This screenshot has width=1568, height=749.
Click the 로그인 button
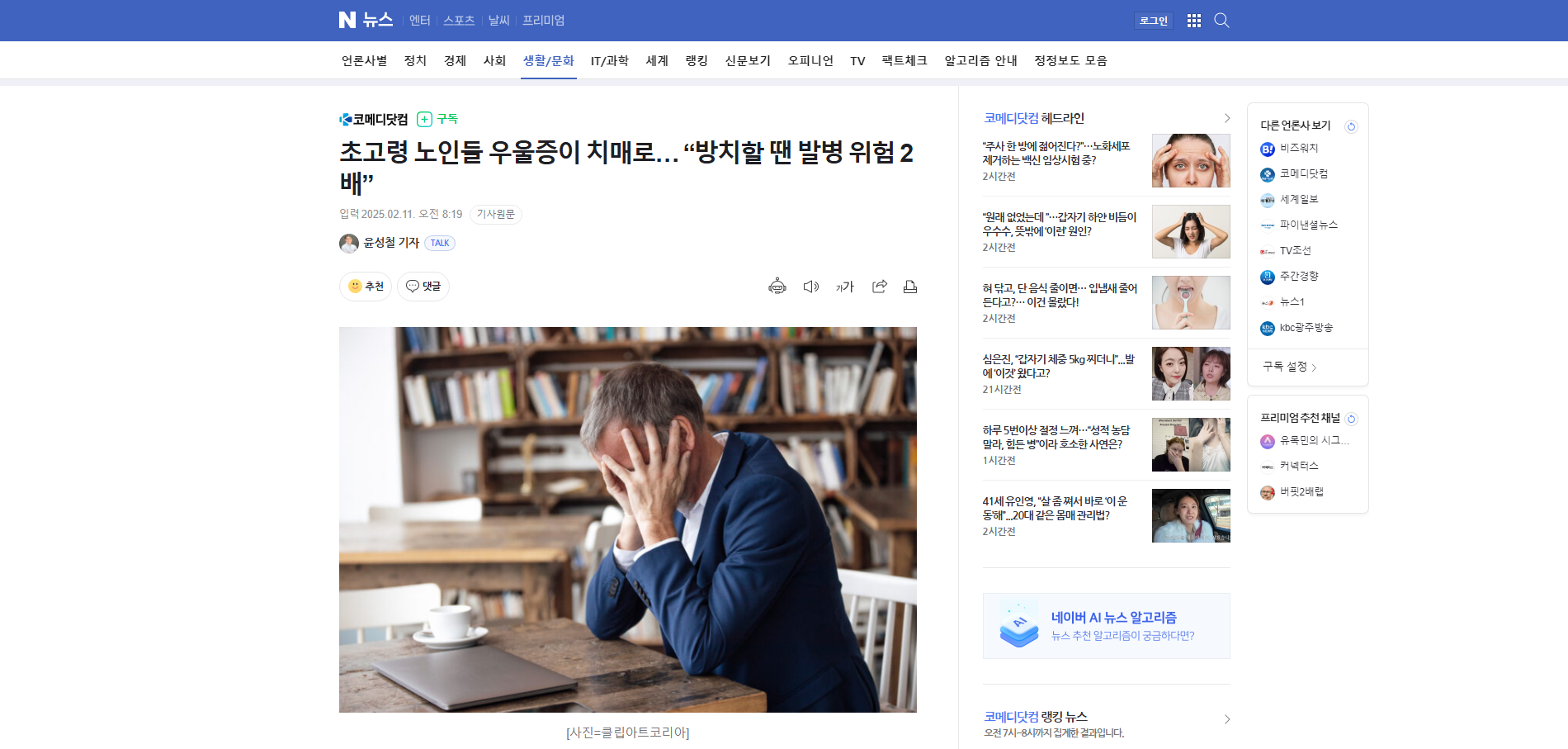point(1154,21)
